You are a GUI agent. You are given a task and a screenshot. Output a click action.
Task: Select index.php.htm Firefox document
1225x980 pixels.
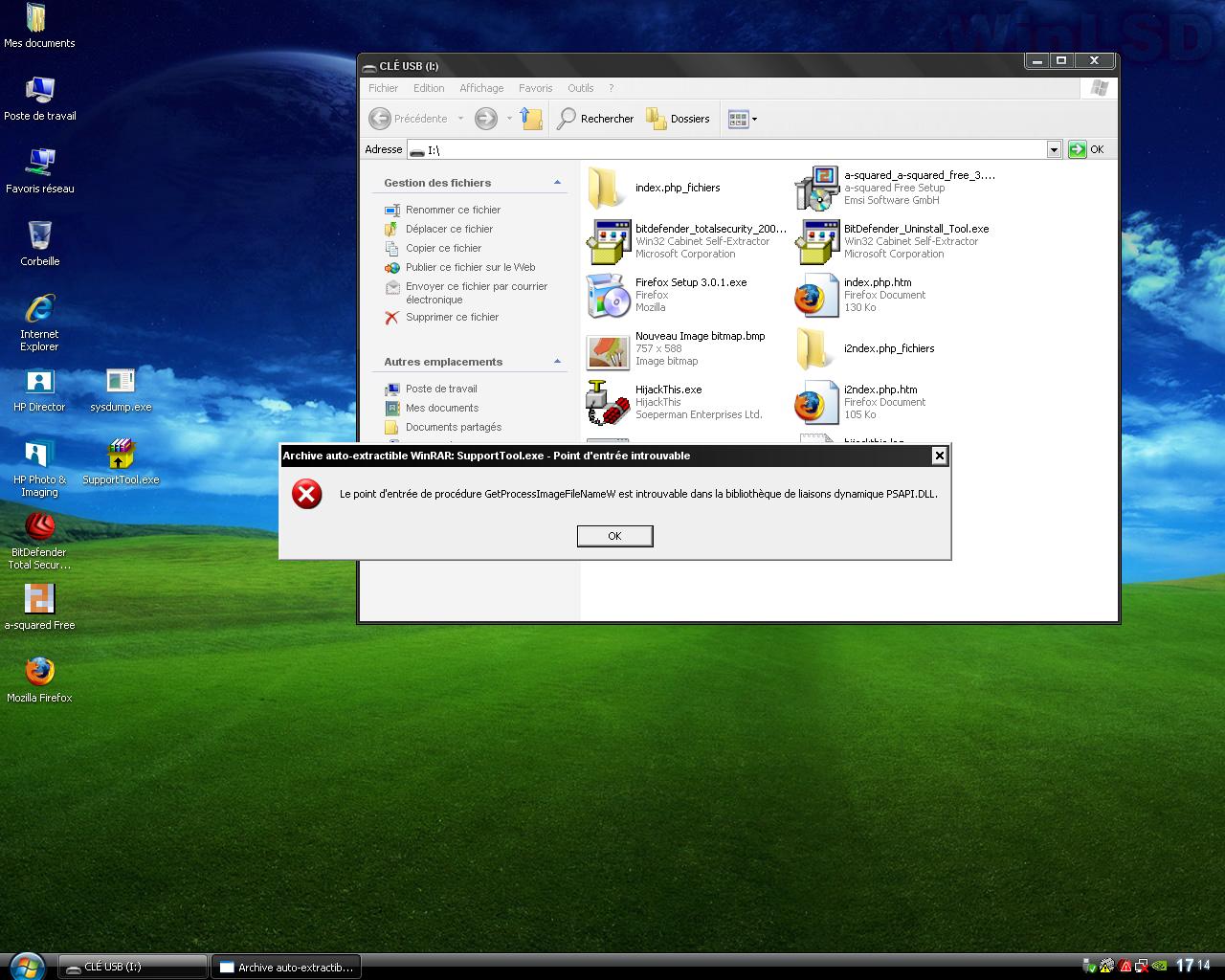(860, 295)
